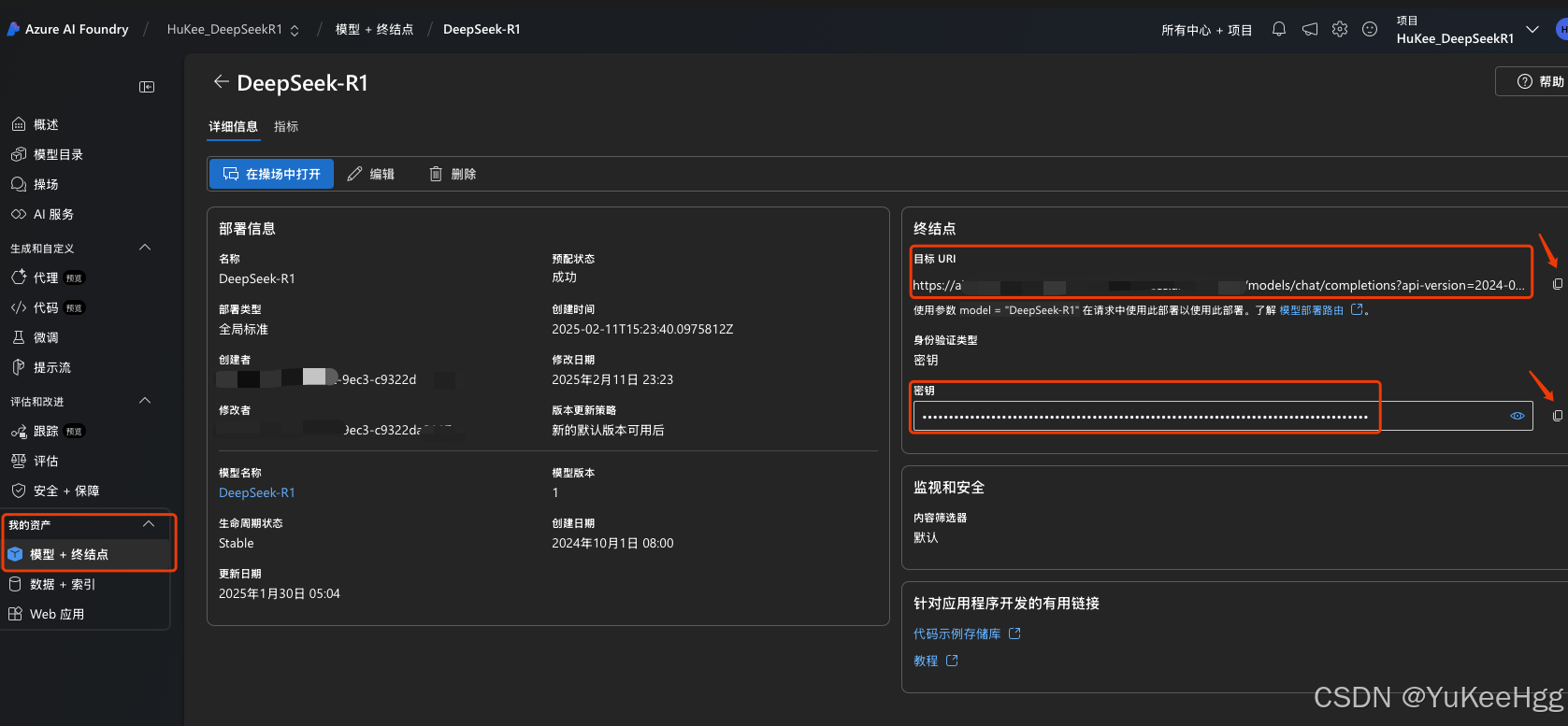Click the 新的默认版本可用后 policy value
Screen dimensions: 1568x726
click(x=608, y=430)
